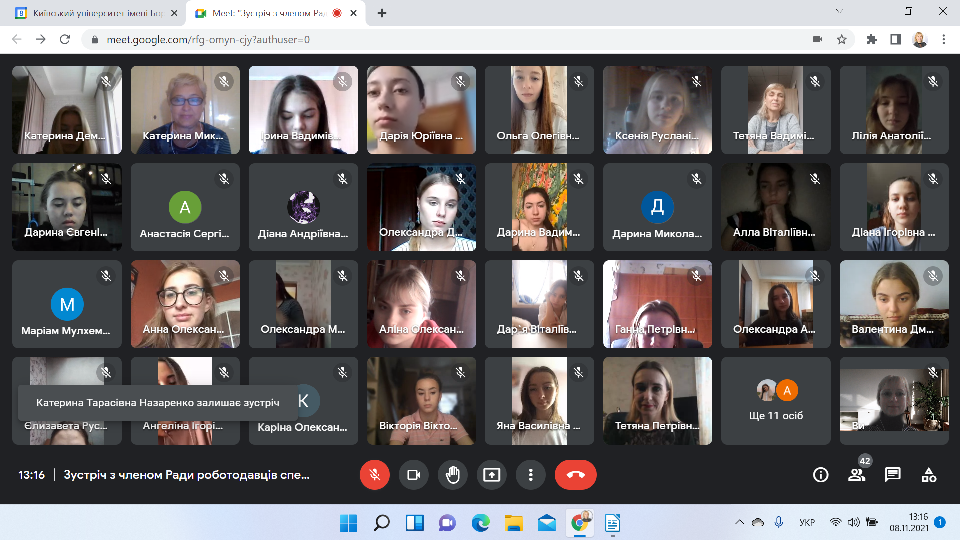
Task: Bookmark this page with the star icon
Action: 842,39
